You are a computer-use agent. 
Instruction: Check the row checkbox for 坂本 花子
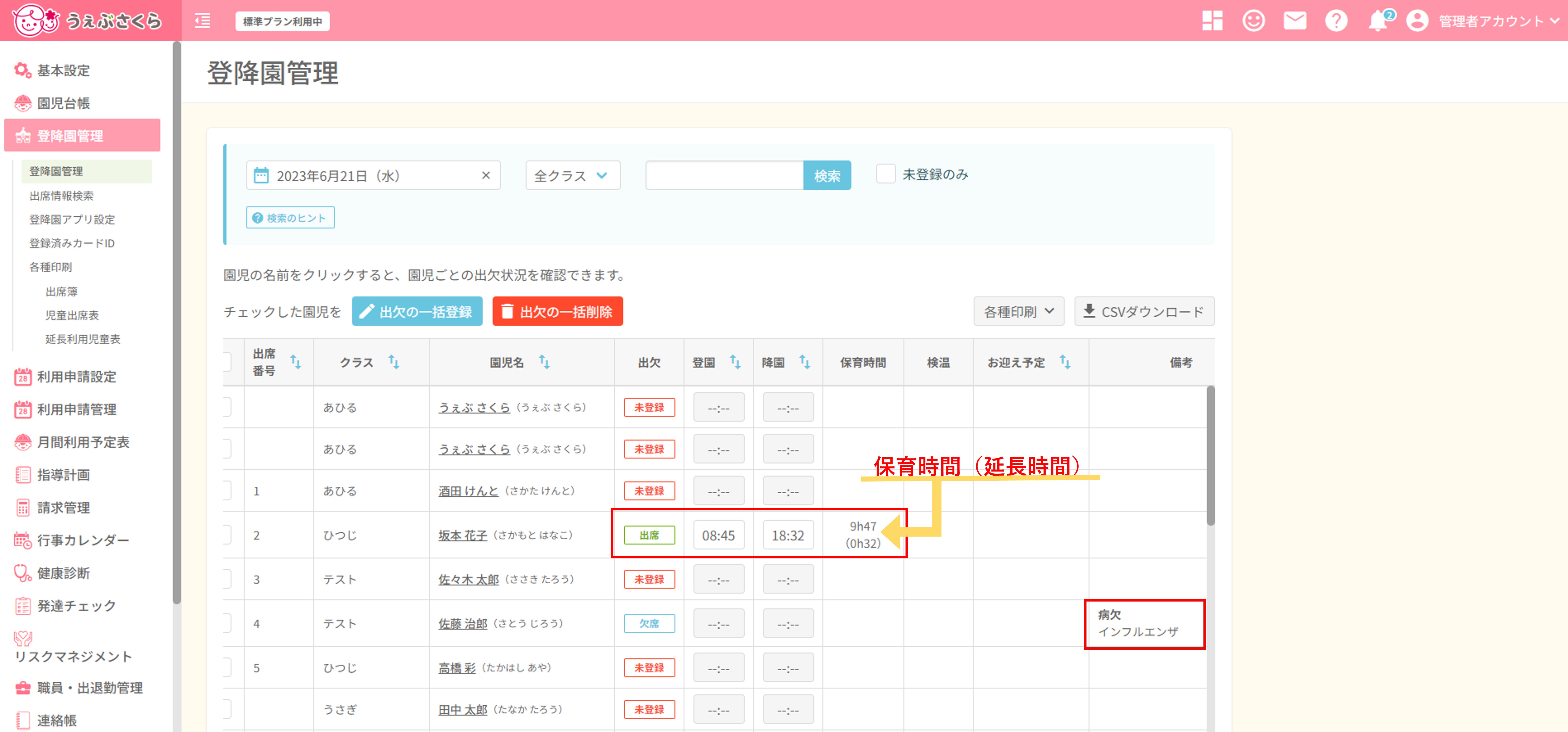227,535
